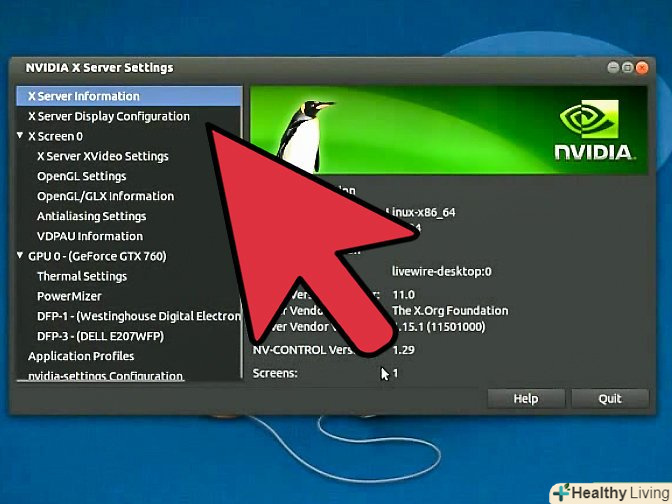
Task: Open Thermal Settings page
Action: coord(82,276)
